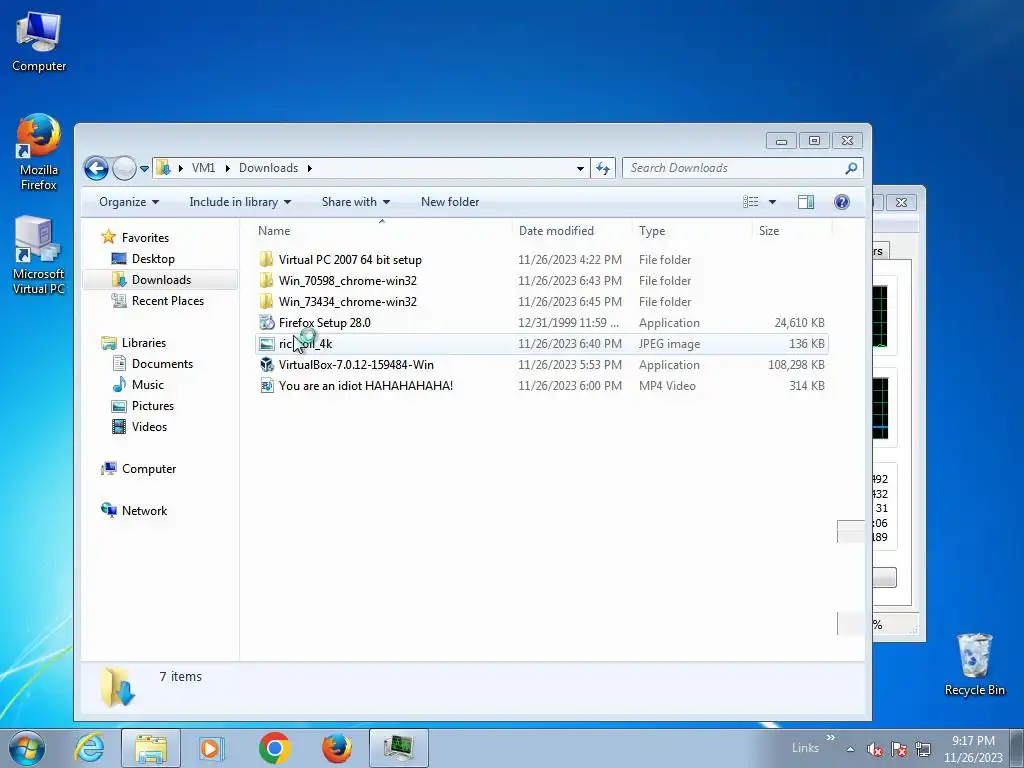Toggle the preview pane icon
This screenshot has height=768, width=1024.
pyautogui.click(x=806, y=202)
